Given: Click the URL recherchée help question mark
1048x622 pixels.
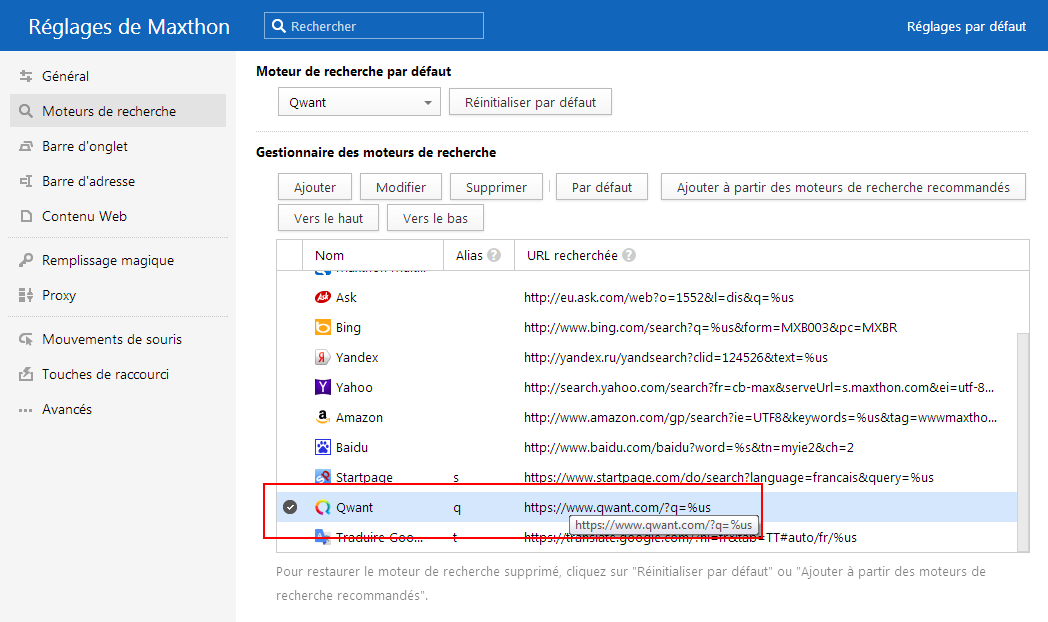Looking at the screenshot, I should click(629, 255).
